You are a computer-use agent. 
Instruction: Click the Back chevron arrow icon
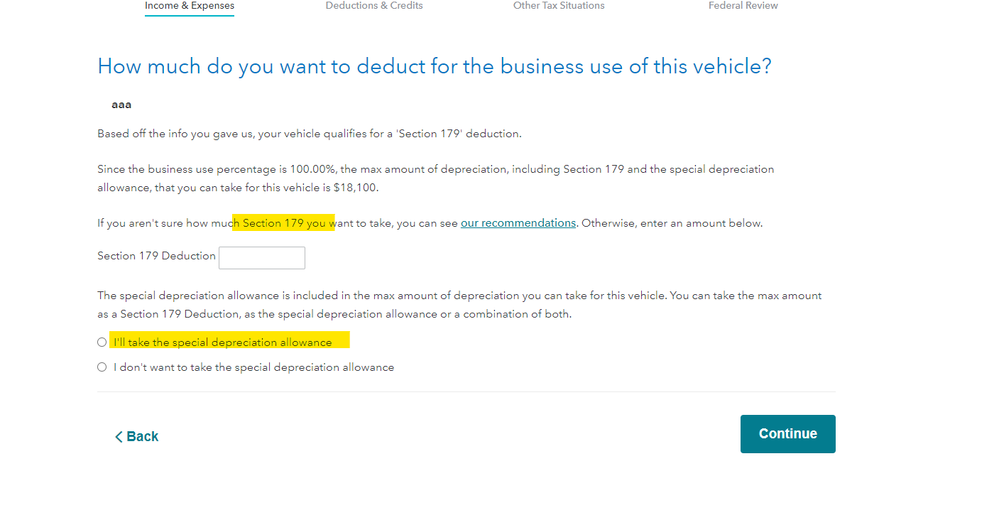119,436
